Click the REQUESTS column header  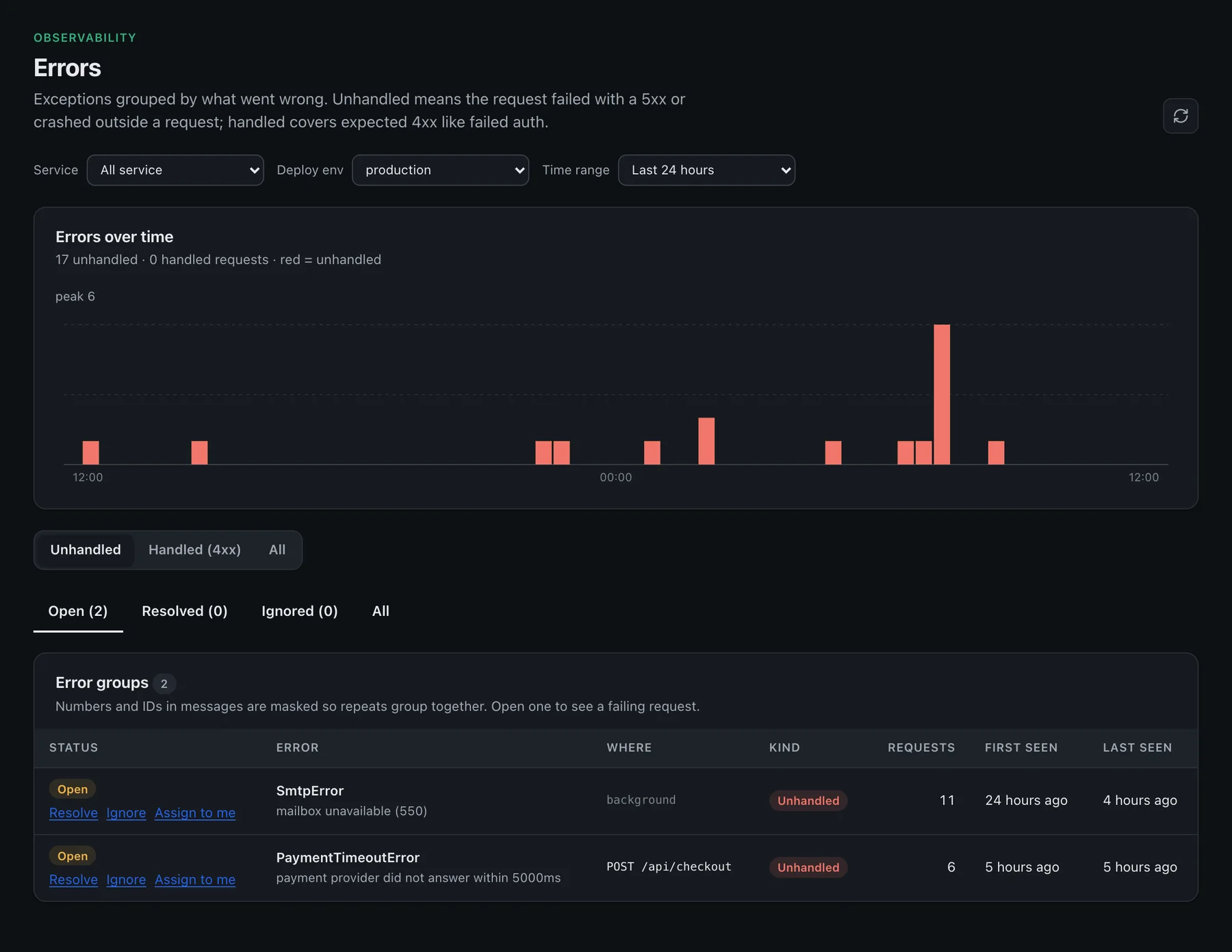point(921,747)
